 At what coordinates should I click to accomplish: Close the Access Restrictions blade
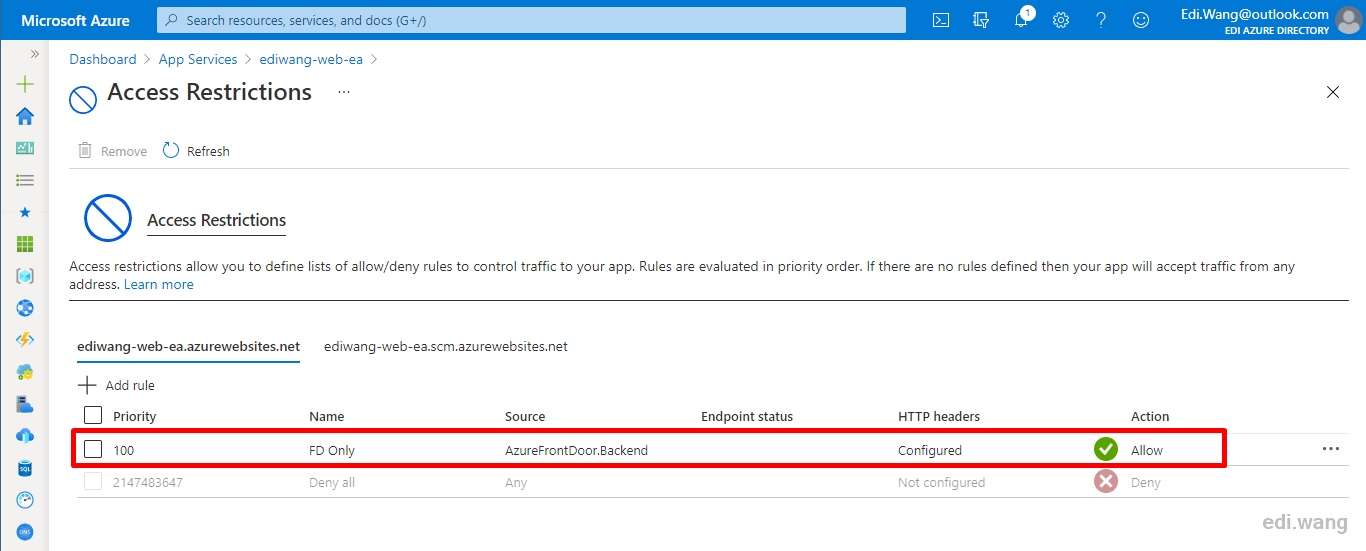pyautogui.click(x=1332, y=92)
